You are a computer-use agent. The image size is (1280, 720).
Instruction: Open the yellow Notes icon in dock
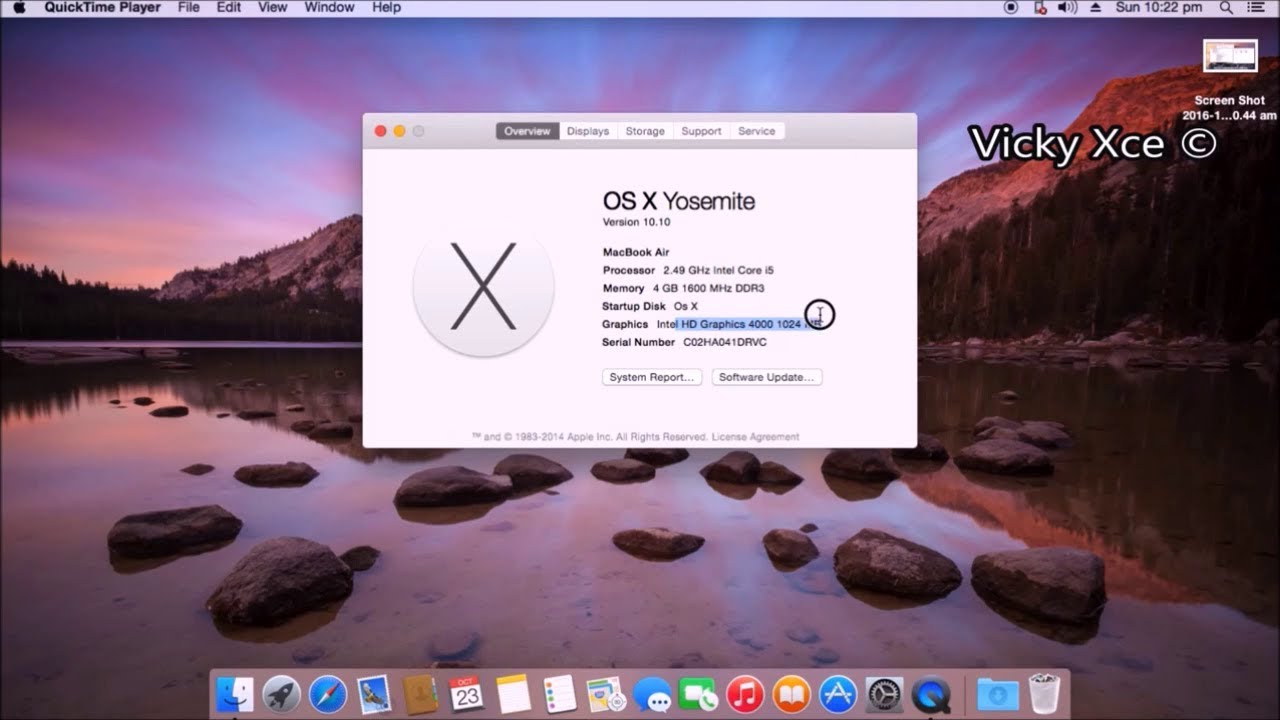[x=512, y=694]
